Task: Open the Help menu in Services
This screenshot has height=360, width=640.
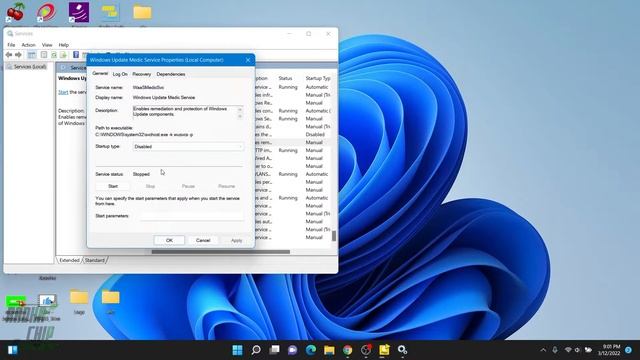Action: (x=63, y=45)
